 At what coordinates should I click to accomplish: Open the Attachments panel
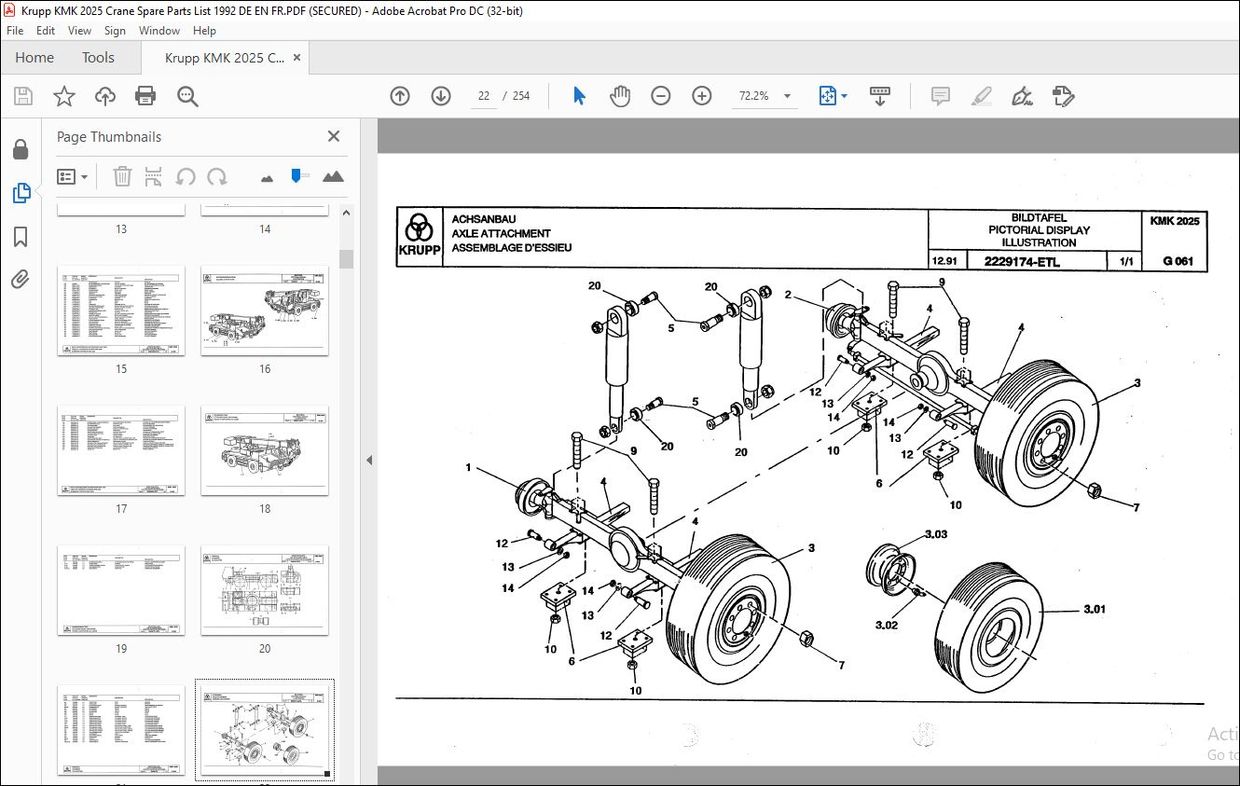(x=21, y=280)
